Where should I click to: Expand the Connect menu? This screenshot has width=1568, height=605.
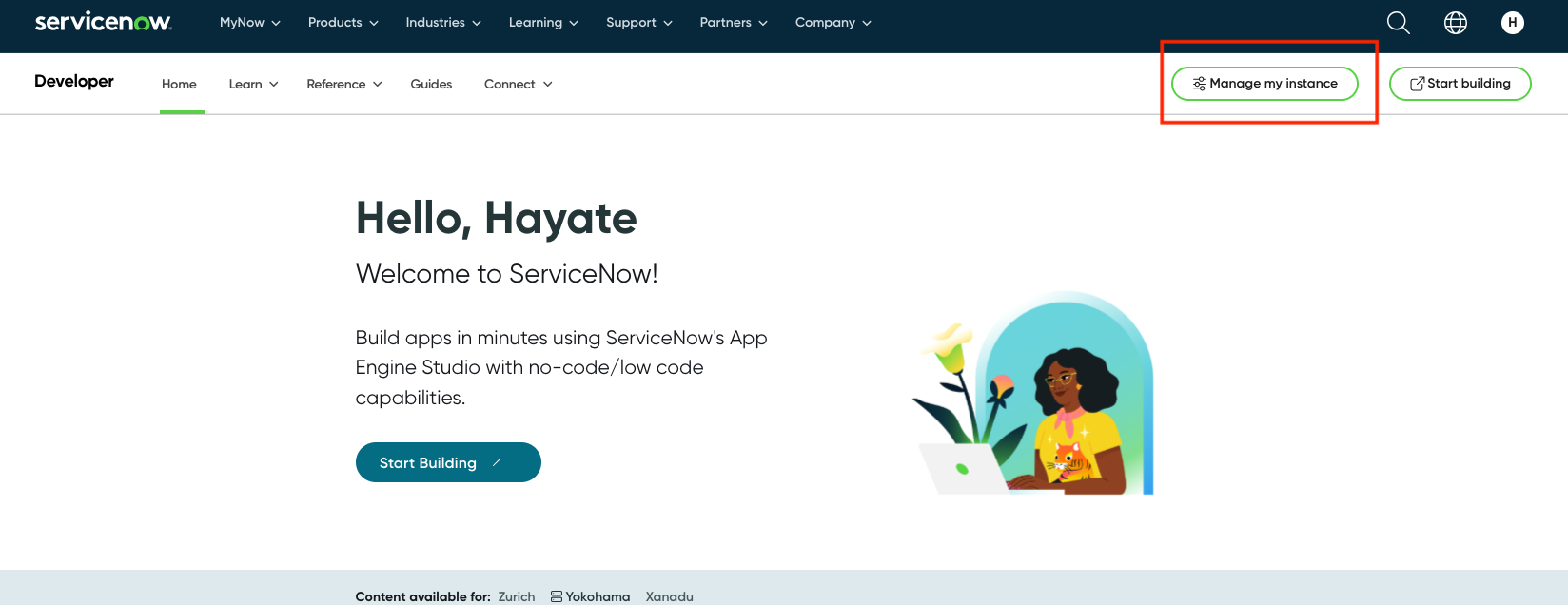pyautogui.click(x=519, y=84)
